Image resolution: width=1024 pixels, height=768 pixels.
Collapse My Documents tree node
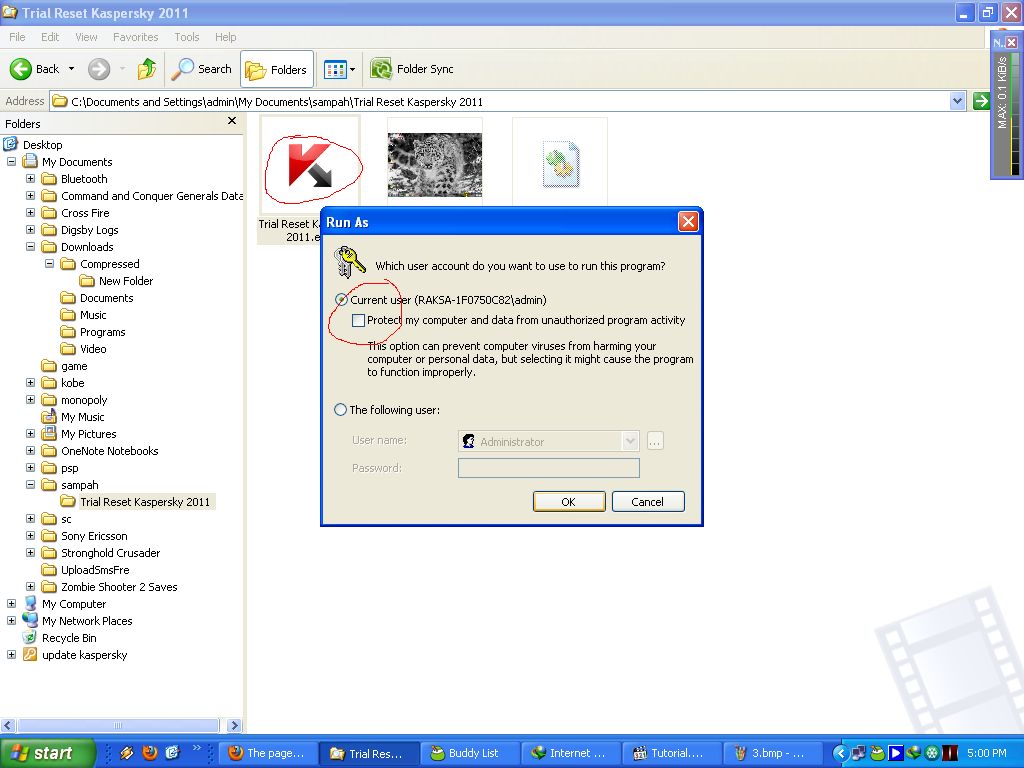[11, 161]
